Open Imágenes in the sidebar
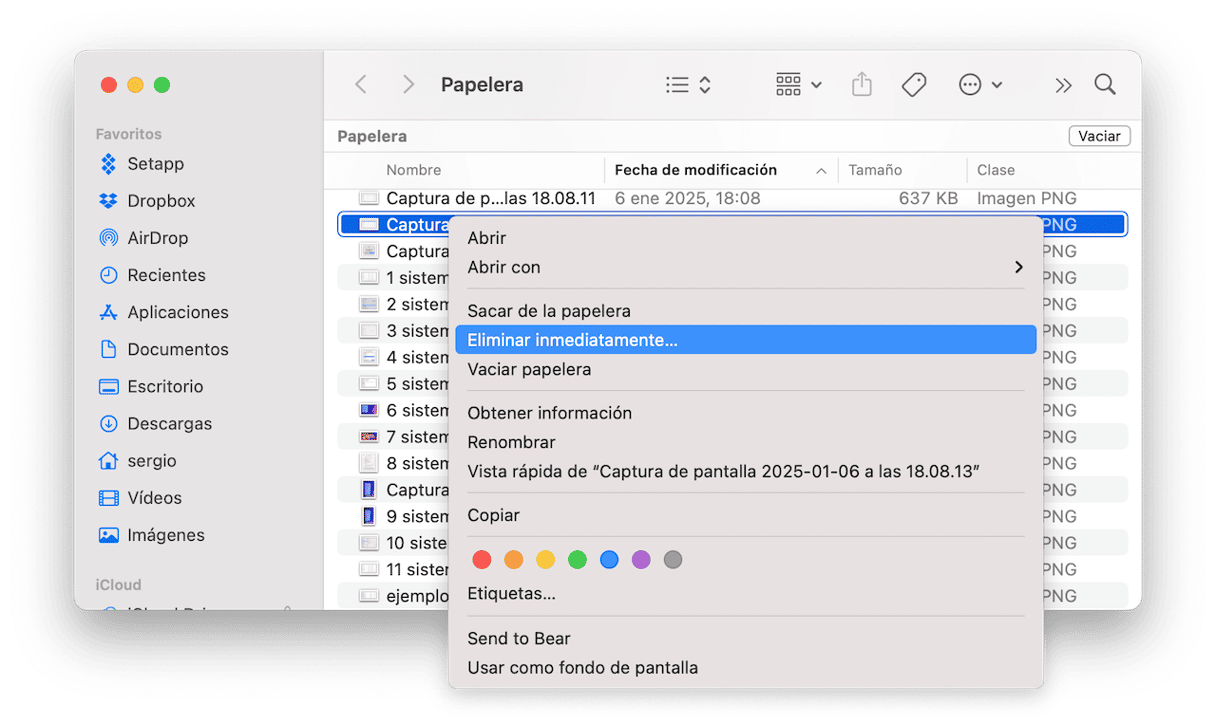 point(152,535)
